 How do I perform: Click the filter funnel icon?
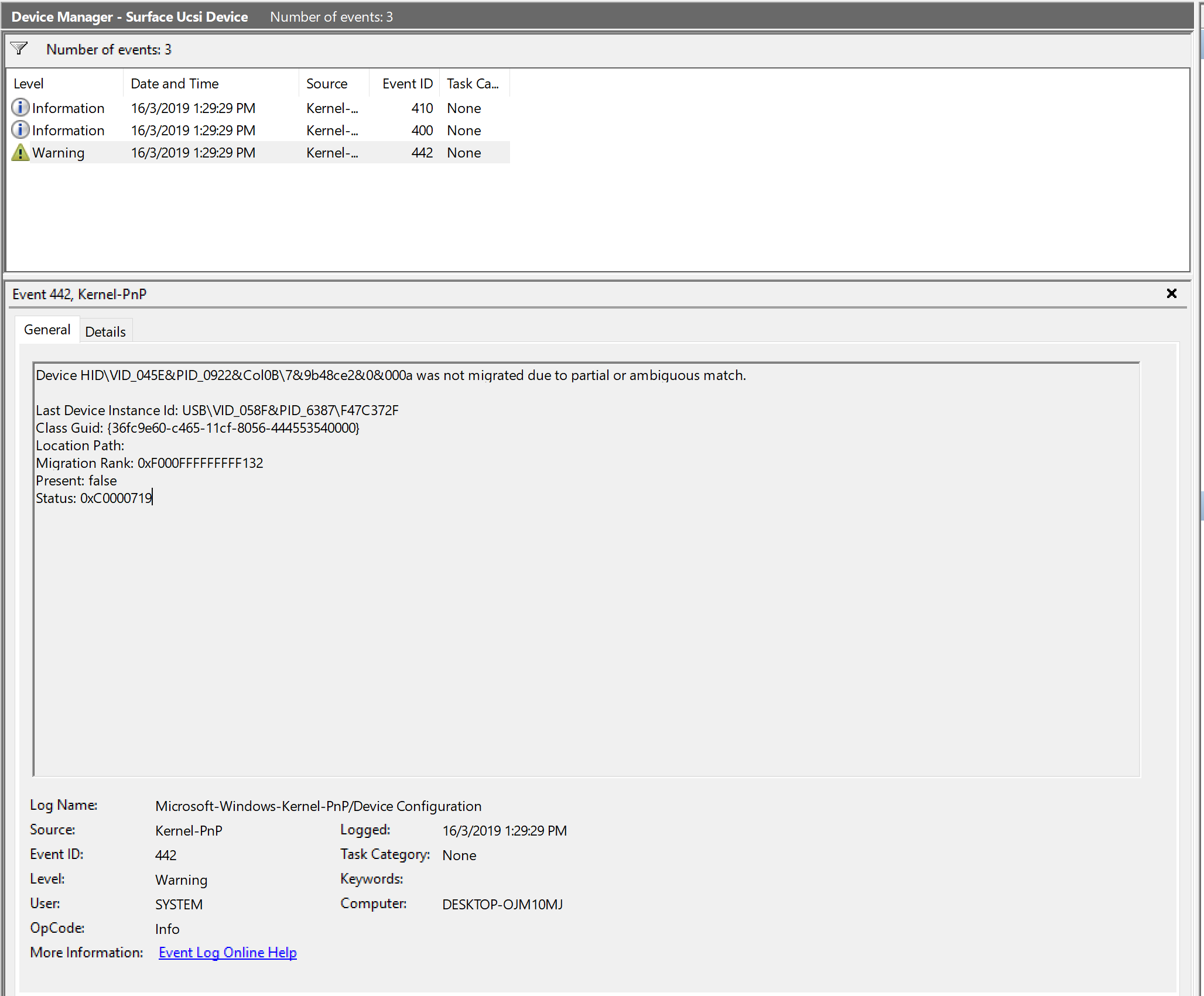[x=19, y=49]
